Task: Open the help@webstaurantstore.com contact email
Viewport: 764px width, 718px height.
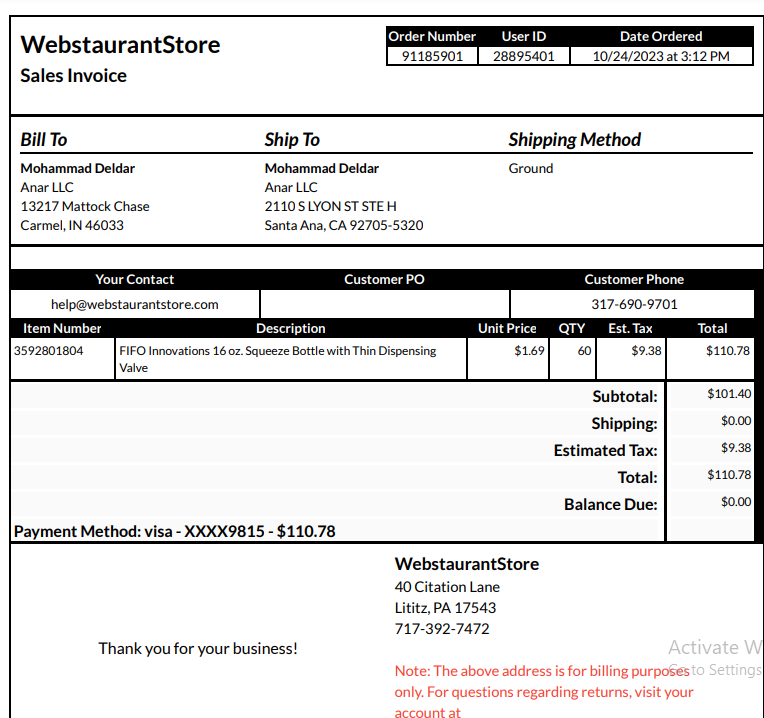Action: pyautogui.click(x=135, y=304)
